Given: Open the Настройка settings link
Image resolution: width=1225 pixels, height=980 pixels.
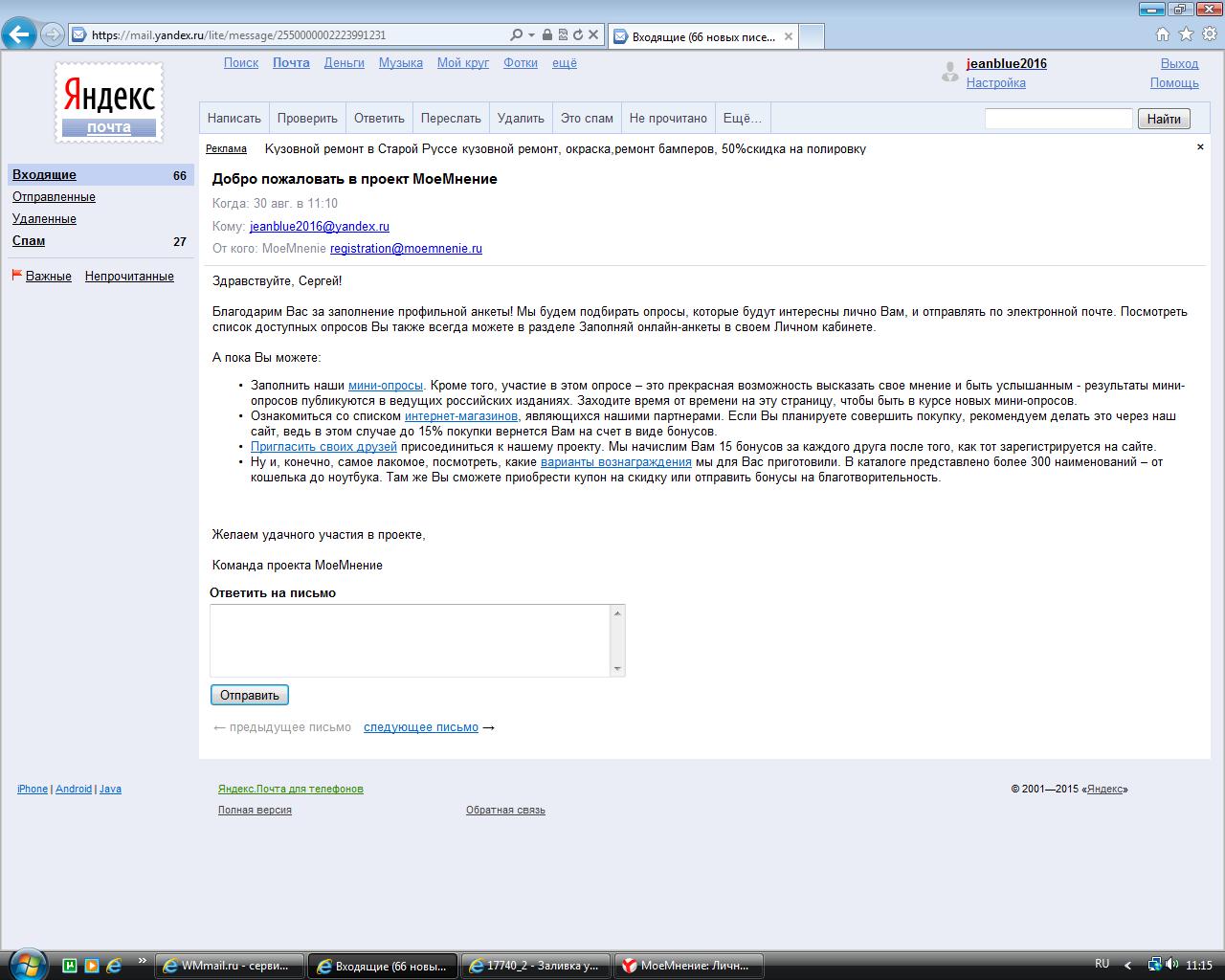Looking at the screenshot, I should 996,82.
